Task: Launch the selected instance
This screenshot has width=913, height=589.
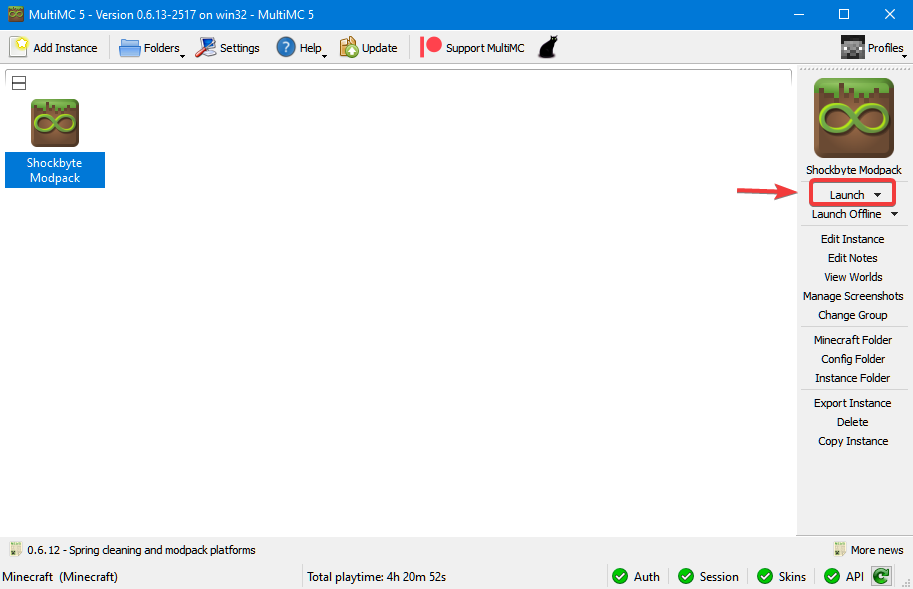Action: point(847,195)
